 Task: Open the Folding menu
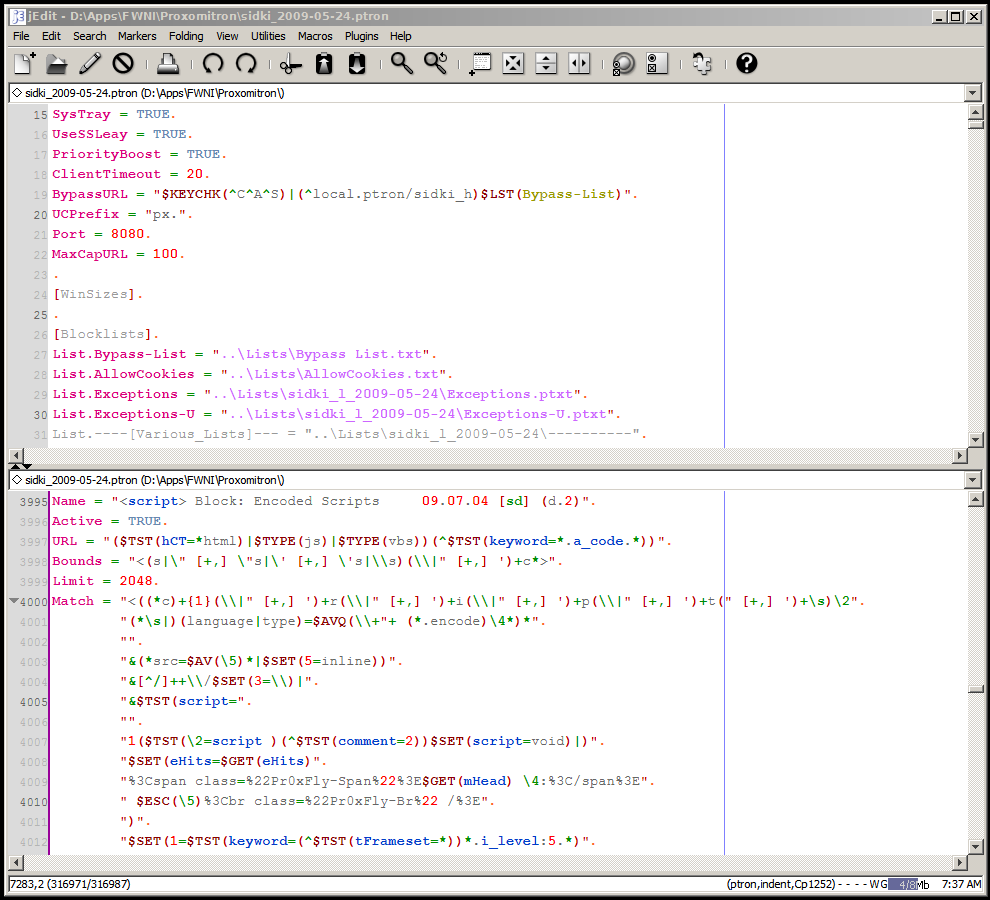tap(186, 36)
